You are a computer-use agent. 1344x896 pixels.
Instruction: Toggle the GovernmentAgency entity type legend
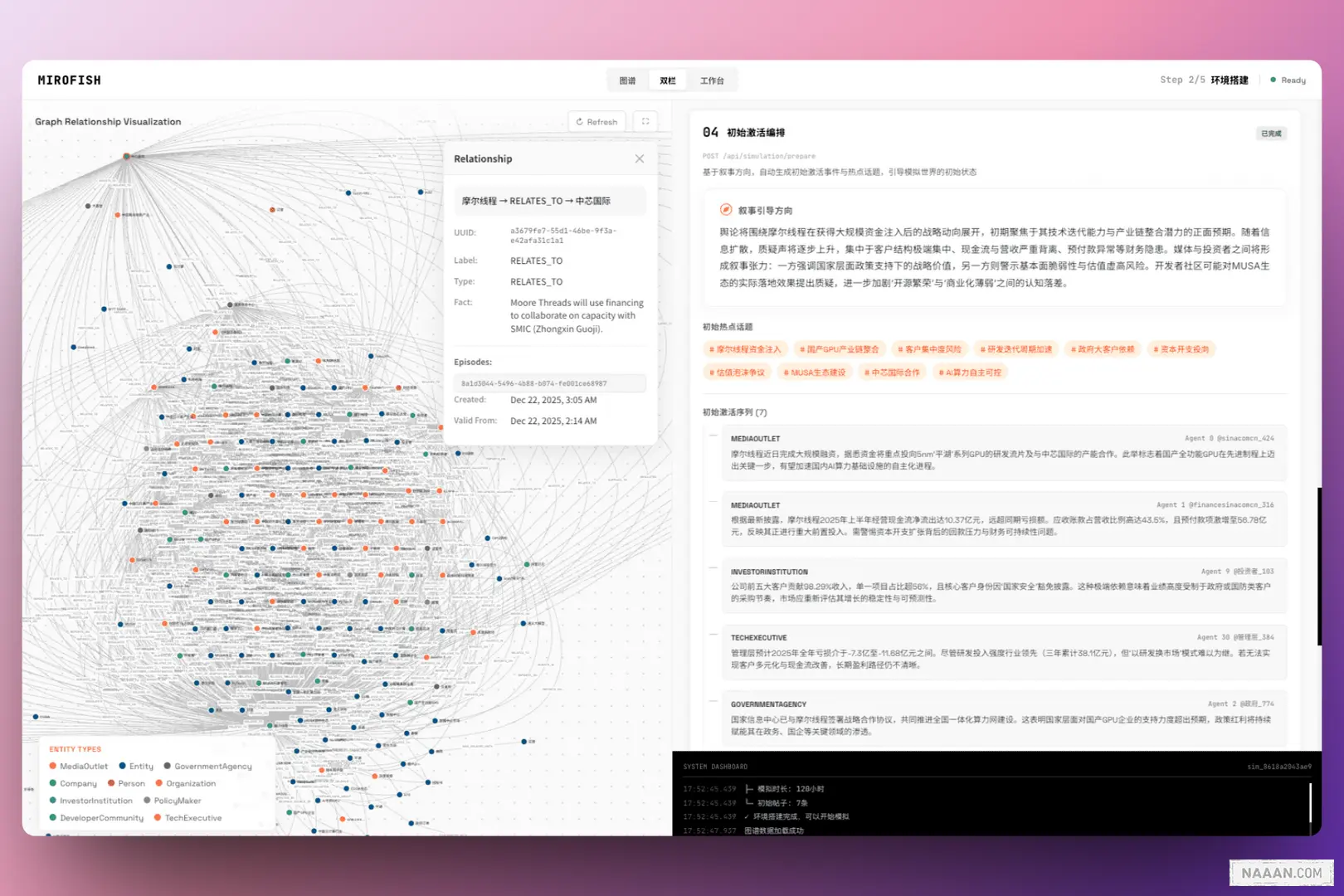click(208, 767)
